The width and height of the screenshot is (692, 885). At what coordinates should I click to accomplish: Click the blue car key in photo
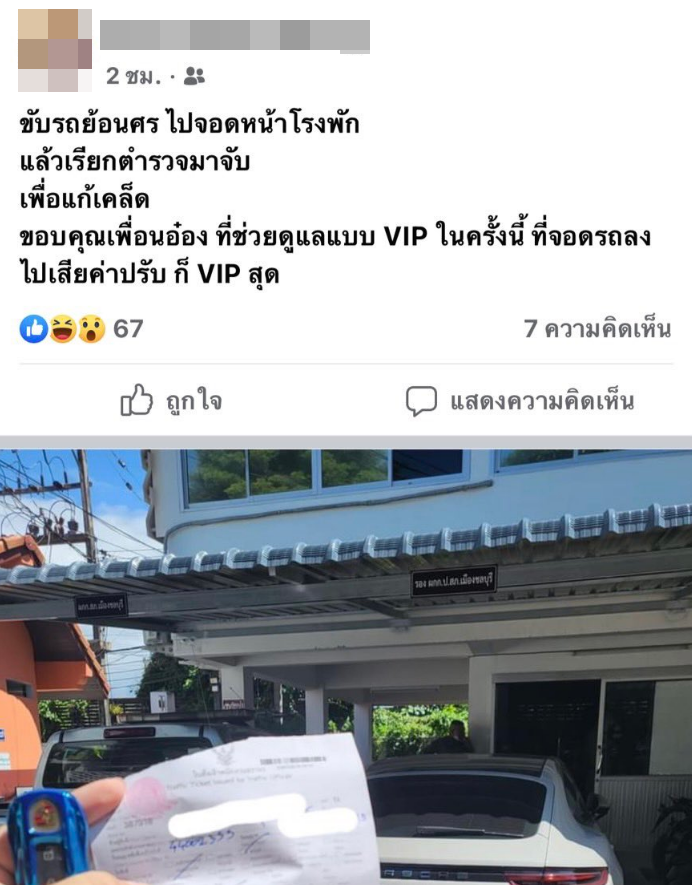(47, 837)
